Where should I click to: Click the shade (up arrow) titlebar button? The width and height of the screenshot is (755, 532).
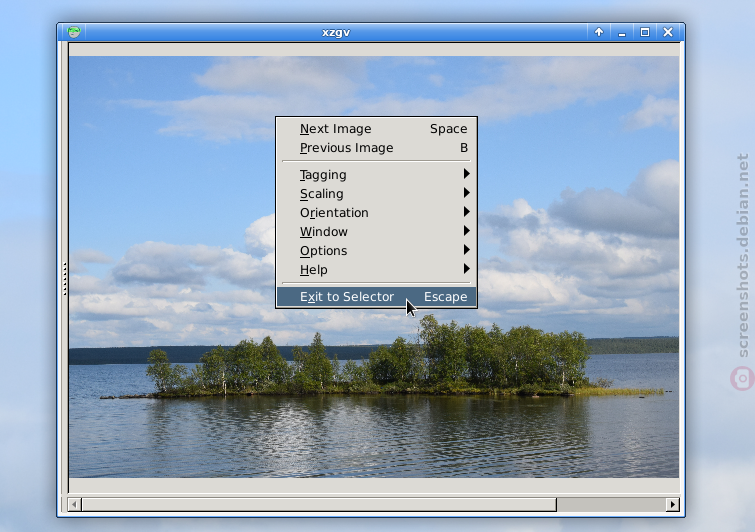599,32
